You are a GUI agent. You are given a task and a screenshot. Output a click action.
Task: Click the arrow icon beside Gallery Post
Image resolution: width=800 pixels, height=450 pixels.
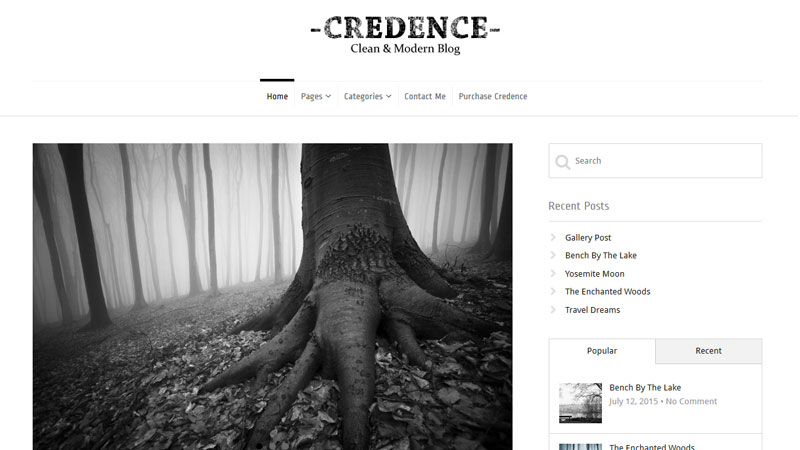553,237
